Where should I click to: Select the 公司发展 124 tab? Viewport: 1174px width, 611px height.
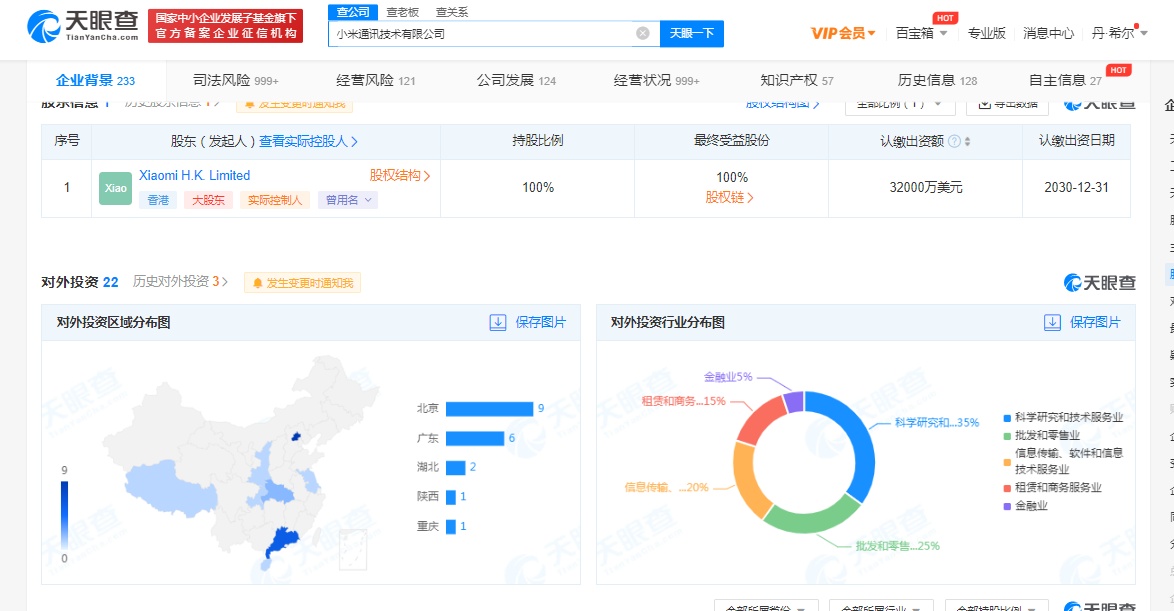516,80
